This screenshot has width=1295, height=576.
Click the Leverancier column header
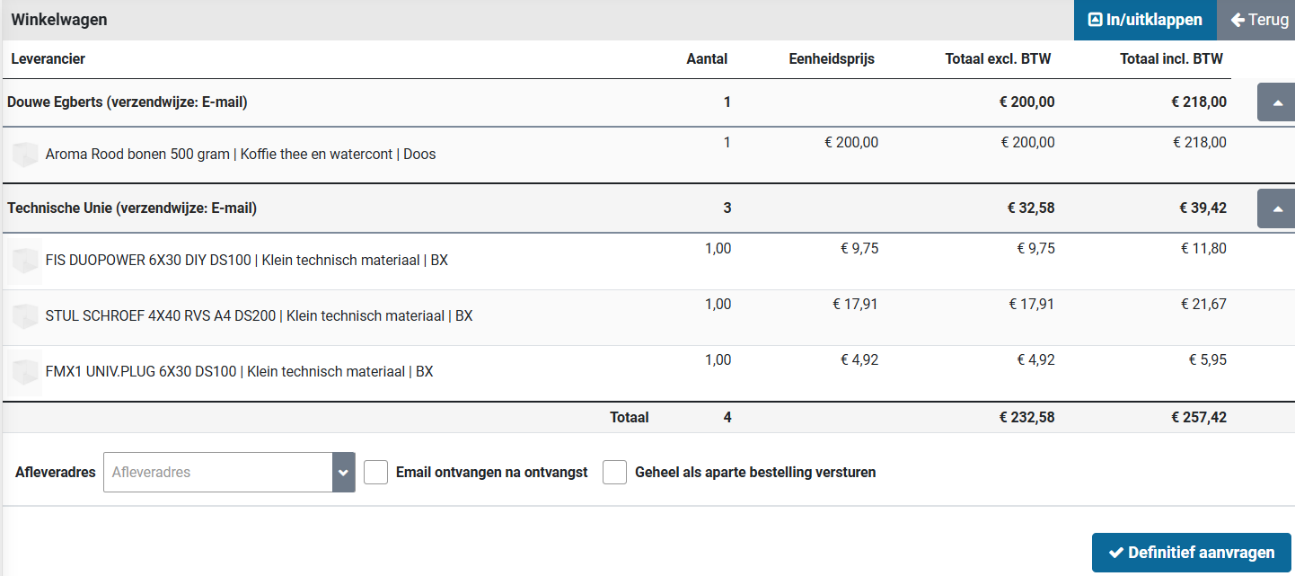pyautogui.click(x=48, y=59)
